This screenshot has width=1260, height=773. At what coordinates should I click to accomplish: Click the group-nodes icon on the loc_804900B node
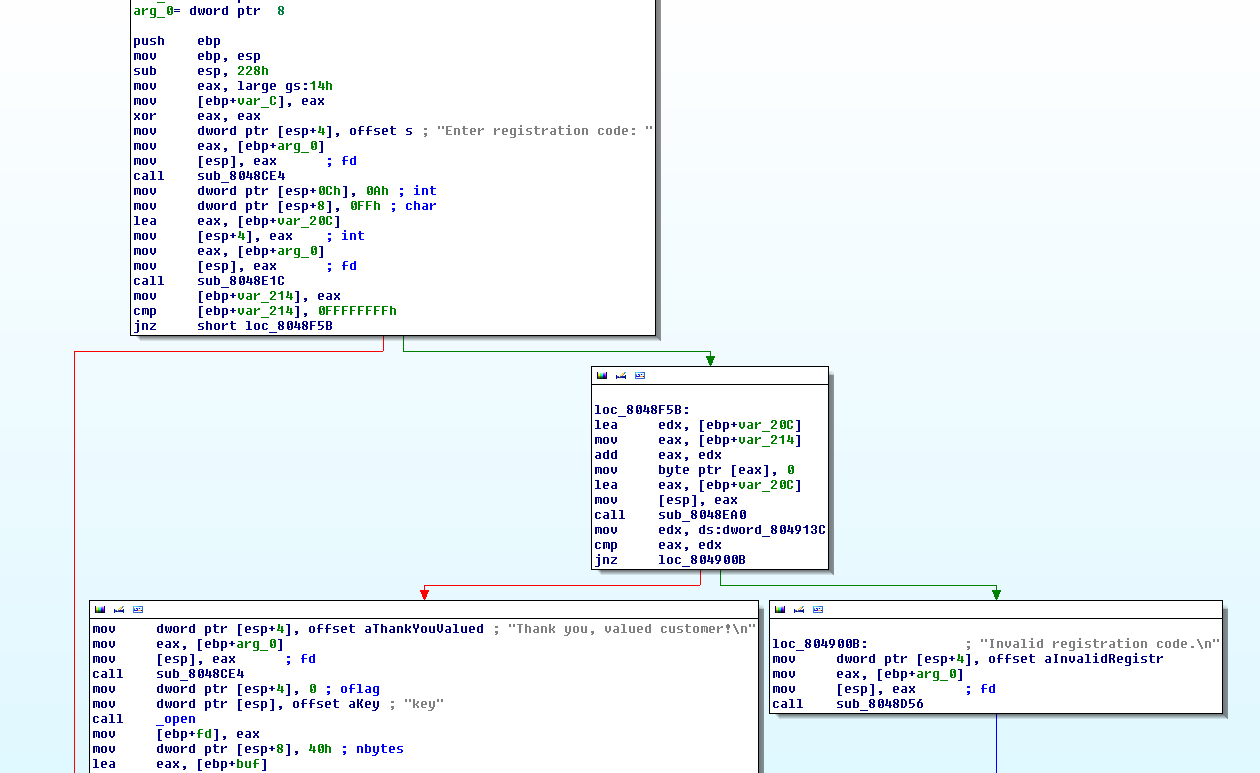818,609
